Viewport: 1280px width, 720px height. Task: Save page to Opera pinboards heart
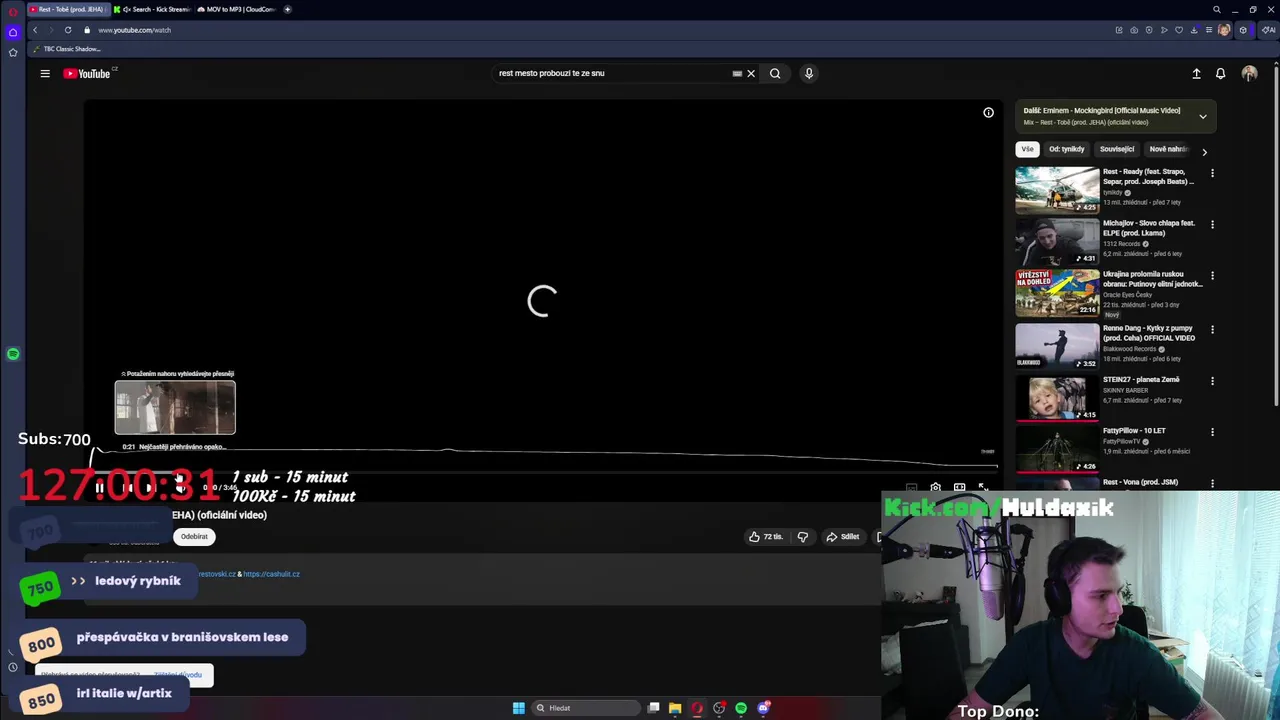pyautogui.click(x=1180, y=30)
